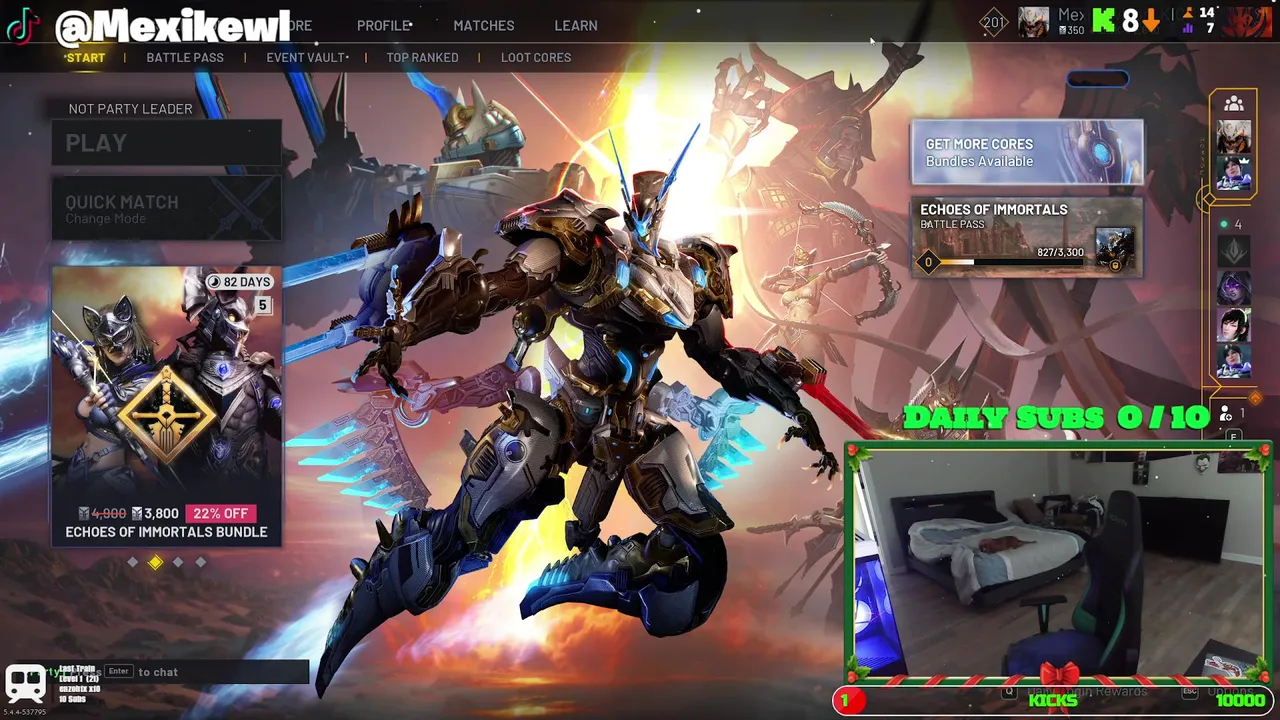Click the add friend icon
This screenshot has width=1280, height=720.
coord(1226,413)
